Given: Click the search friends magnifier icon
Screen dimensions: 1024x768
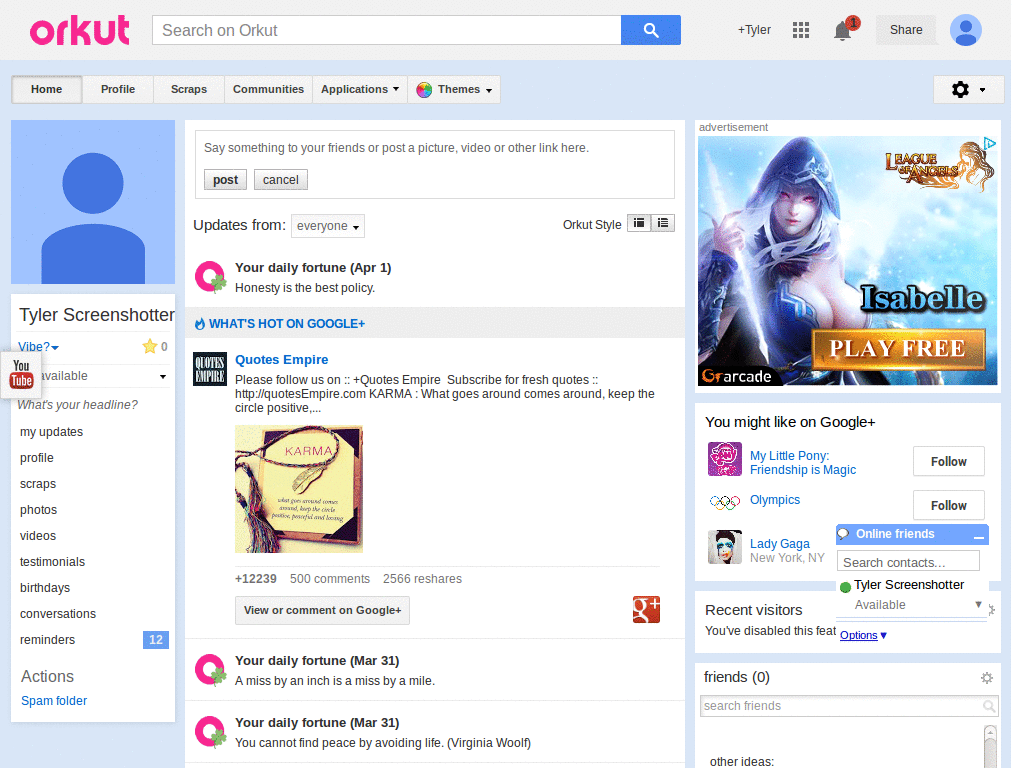Looking at the screenshot, I should click(x=989, y=706).
